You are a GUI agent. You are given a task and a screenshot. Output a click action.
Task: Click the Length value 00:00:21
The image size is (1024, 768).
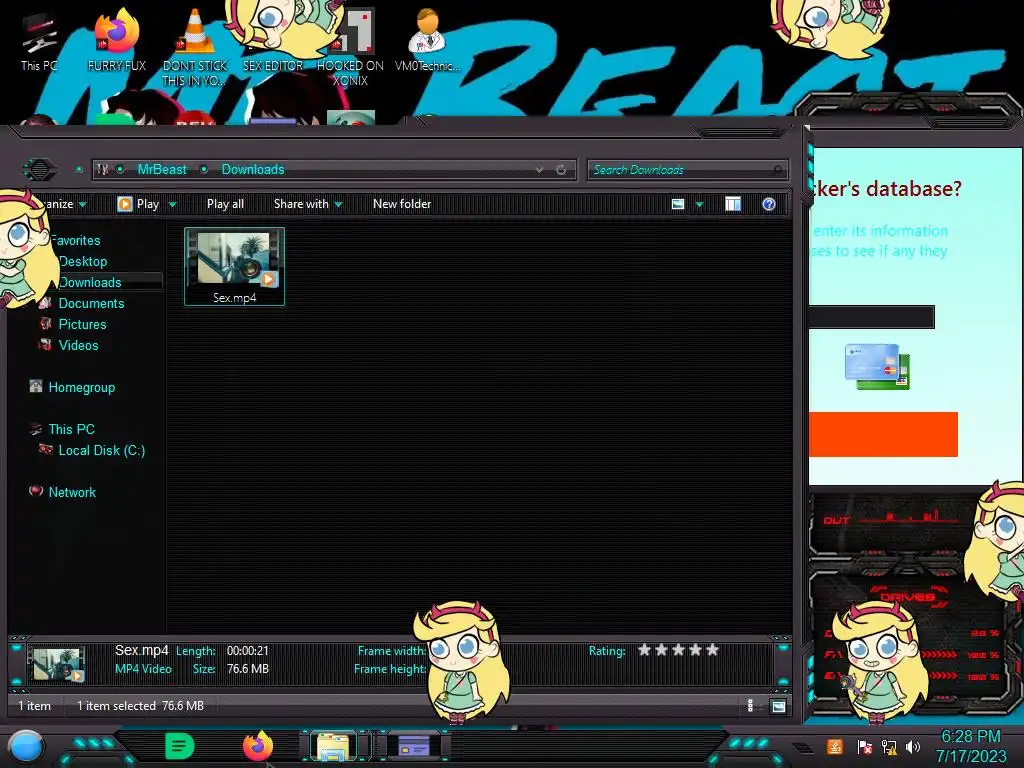point(248,650)
